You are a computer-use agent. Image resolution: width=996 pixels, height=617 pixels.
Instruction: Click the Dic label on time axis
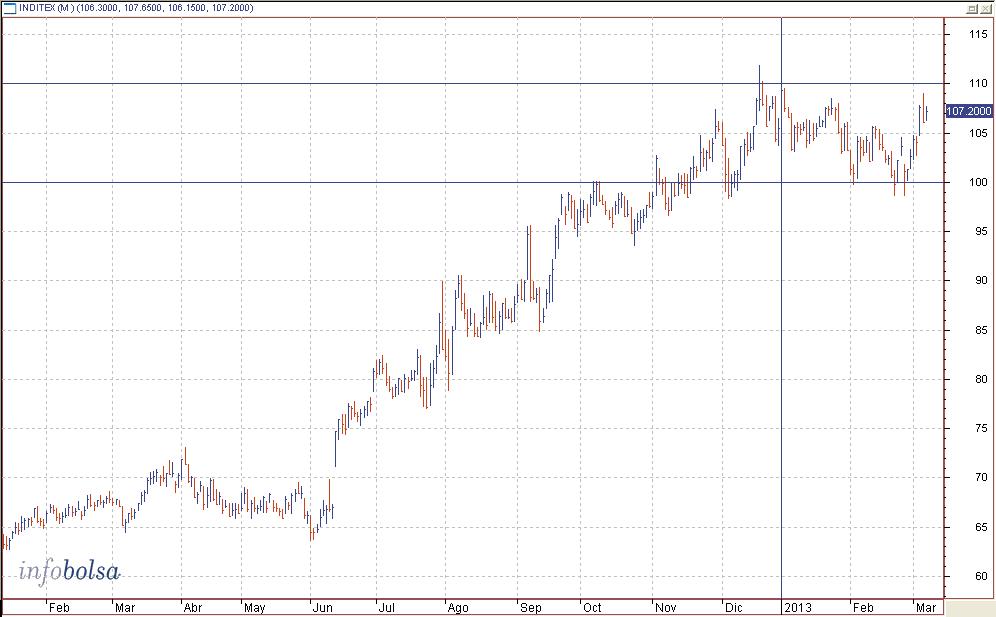pyautogui.click(x=734, y=607)
